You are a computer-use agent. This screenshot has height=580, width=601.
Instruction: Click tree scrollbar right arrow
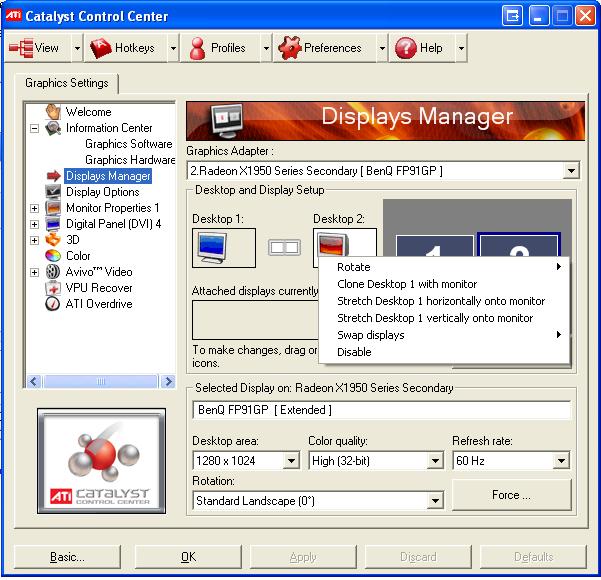pyautogui.click(x=168, y=381)
